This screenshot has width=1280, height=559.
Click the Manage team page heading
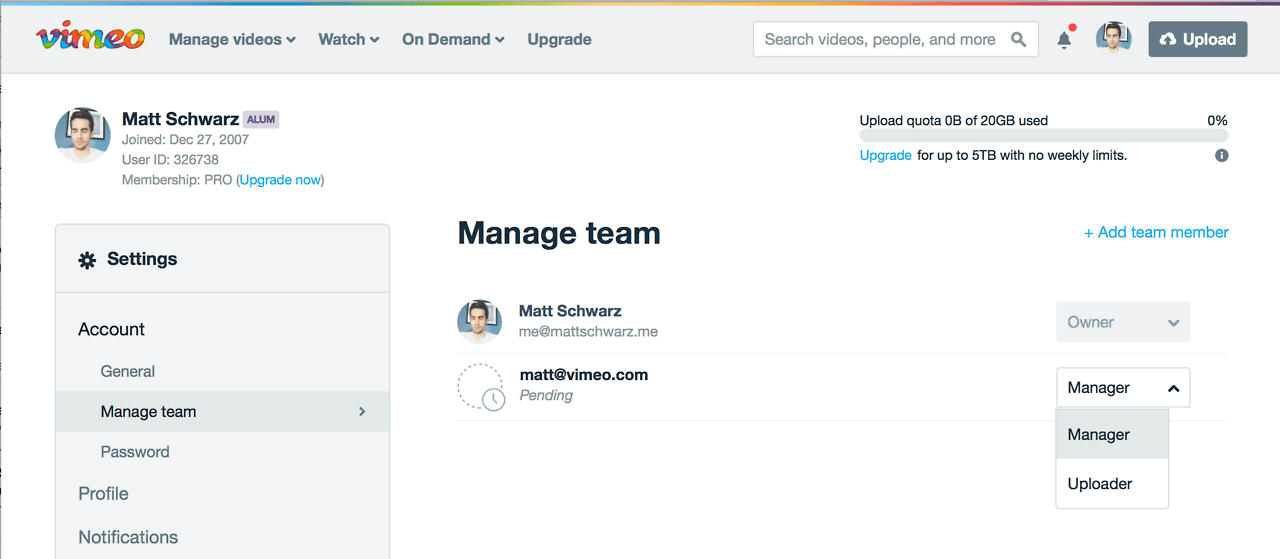559,233
